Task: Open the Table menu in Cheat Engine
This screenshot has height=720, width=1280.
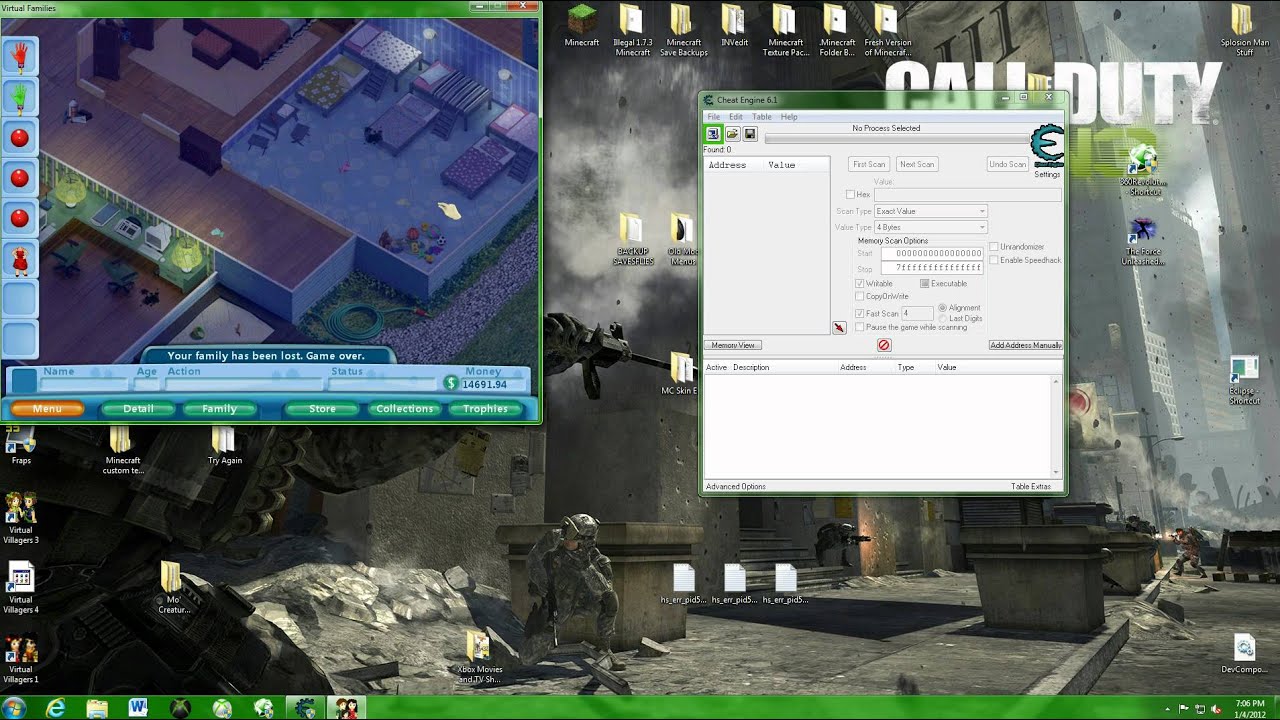Action: pos(762,117)
